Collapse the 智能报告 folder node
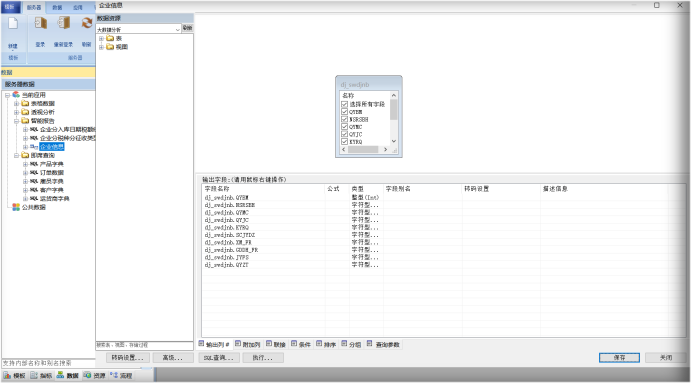Screen dimensions: 692x384 pyautogui.click(x=16, y=121)
